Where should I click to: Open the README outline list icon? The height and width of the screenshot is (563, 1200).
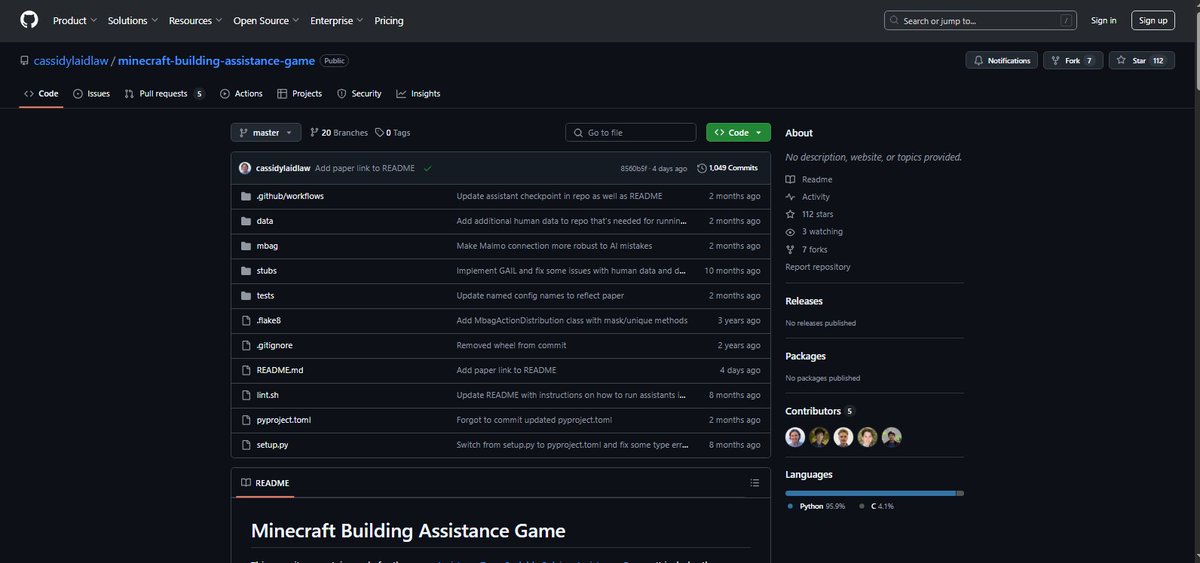point(755,483)
